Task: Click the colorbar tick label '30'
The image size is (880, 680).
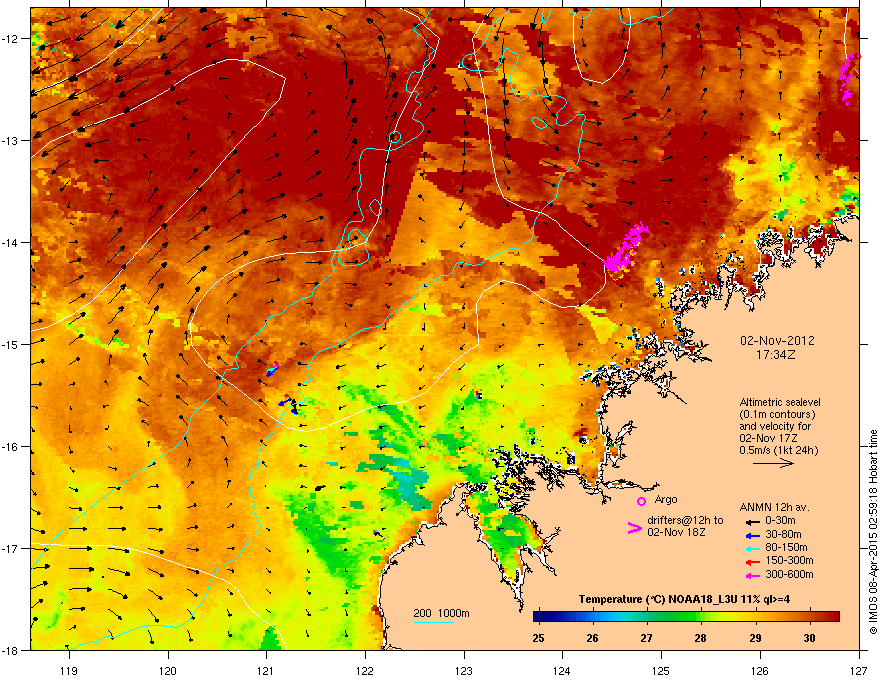Action: click(x=809, y=638)
